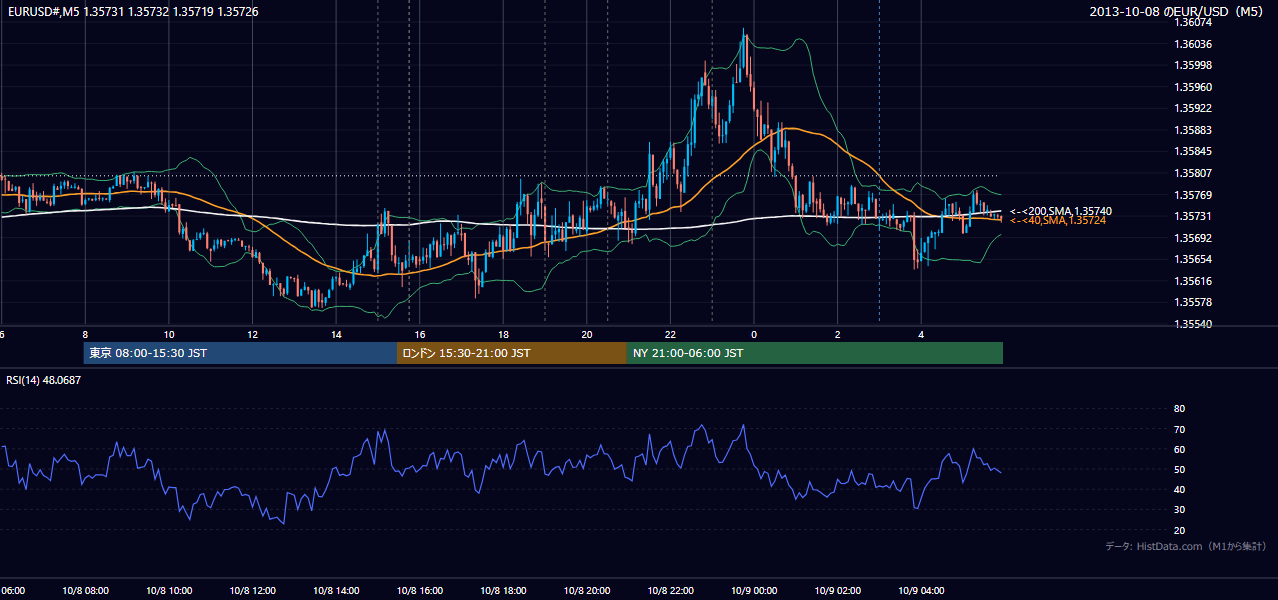Click hour label 16 under price chart
The height and width of the screenshot is (600, 1278).
[420, 335]
